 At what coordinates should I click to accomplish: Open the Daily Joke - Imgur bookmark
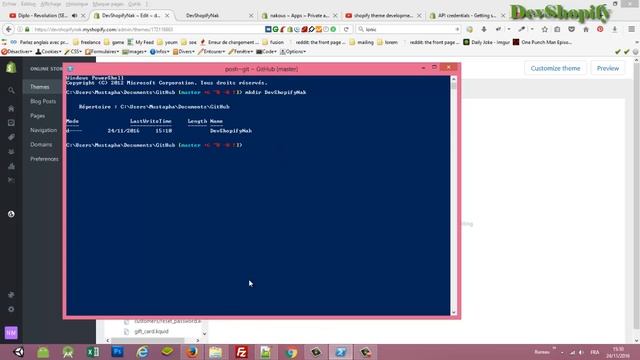pyautogui.click(x=487, y=42)
